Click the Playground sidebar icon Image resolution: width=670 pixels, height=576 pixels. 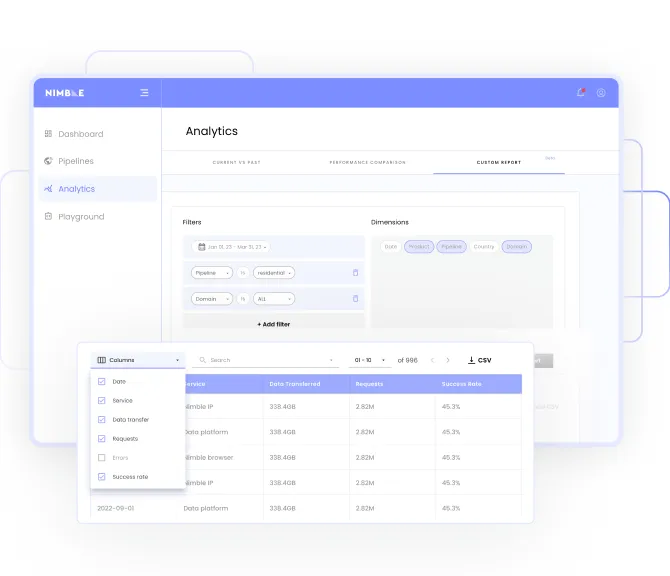click(48, 216)
